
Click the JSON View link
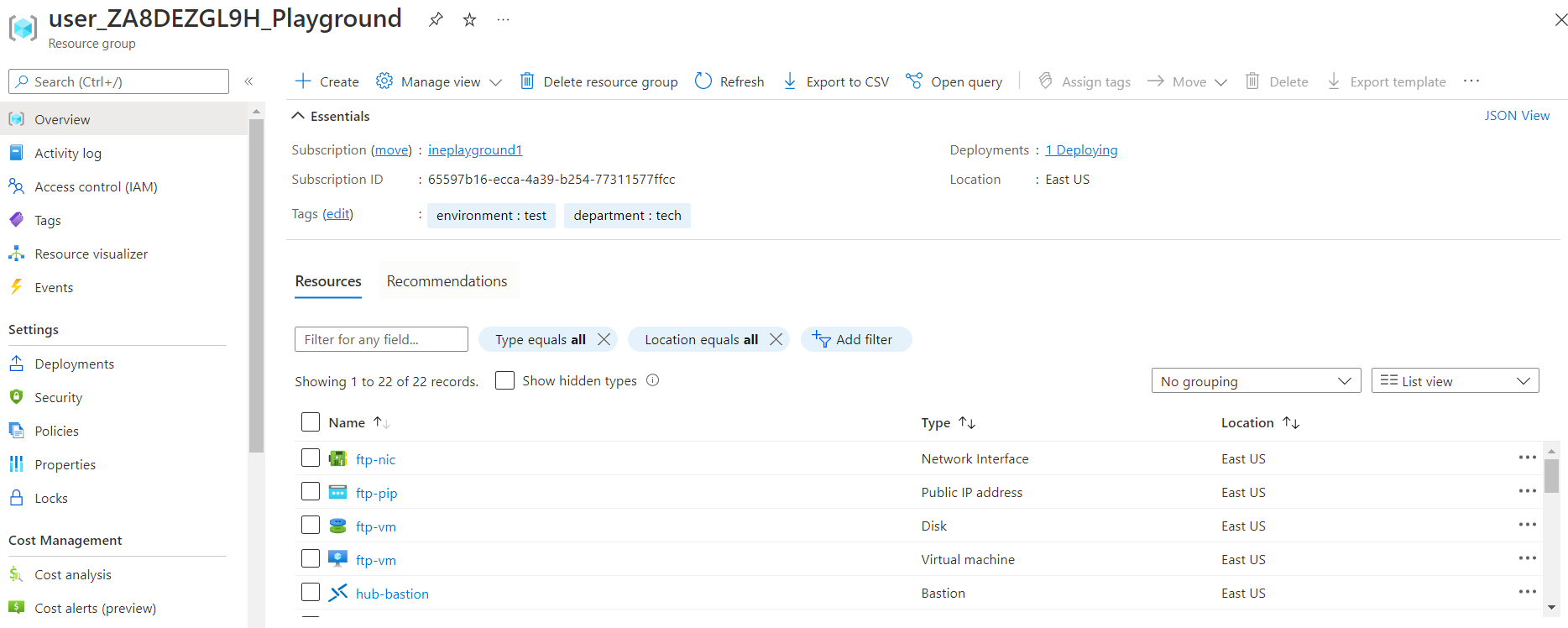(x=1516, y=116)
